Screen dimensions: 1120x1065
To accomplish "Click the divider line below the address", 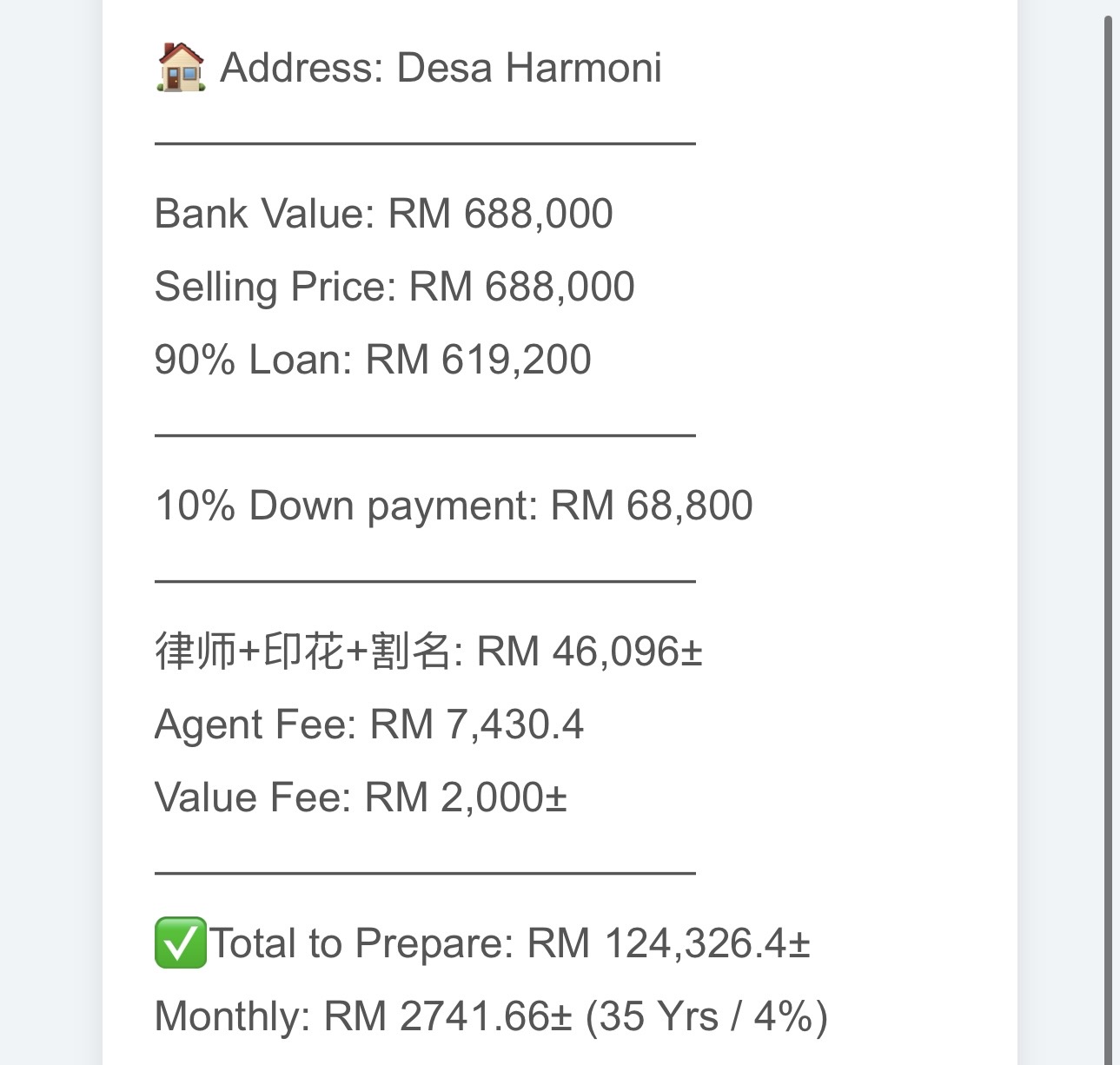I will 425,142.
